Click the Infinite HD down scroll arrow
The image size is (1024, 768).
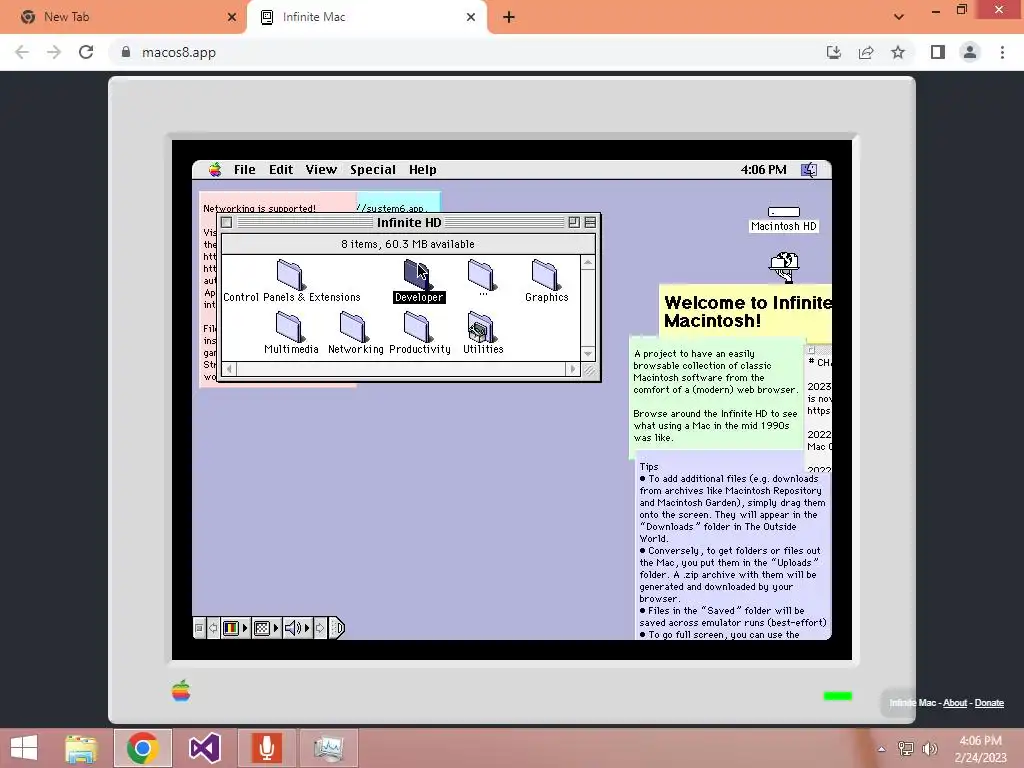point(588,354)
